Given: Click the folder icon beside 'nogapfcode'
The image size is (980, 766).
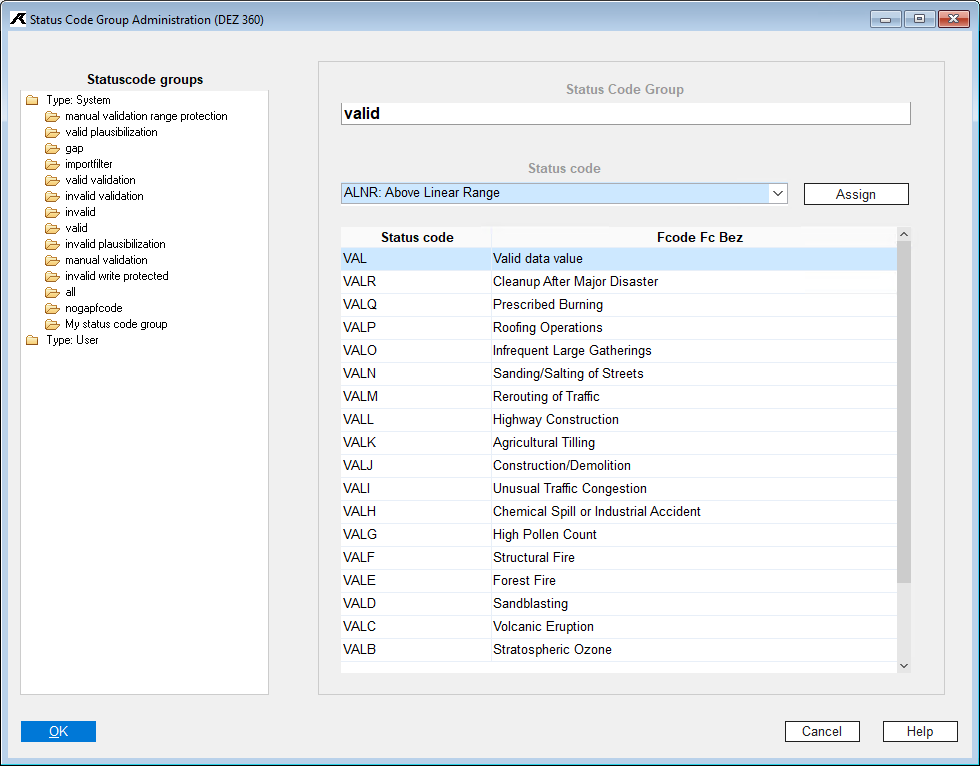Looking at the screenshot, I should tap(52, 308).
